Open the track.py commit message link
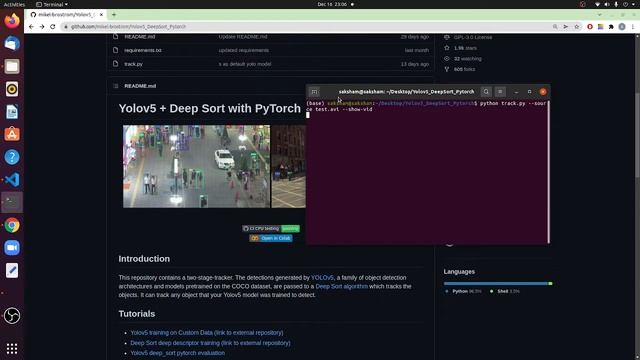This screenshot has height=360, width=640. pyautogui.click(x=245, y=64)
